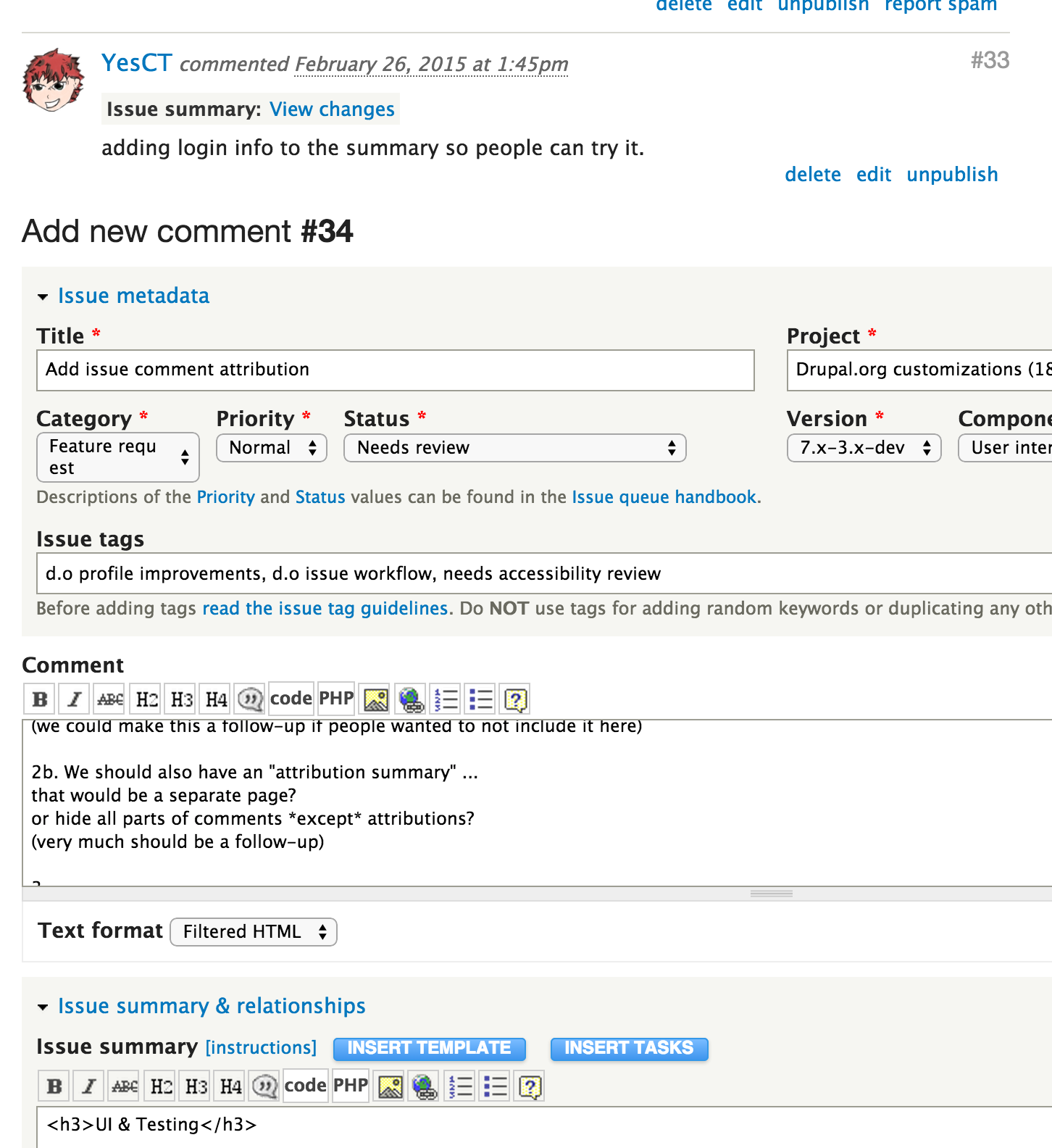Insert blockquote using Comment toolbar quote icon
Viewport: 1052px width, 1148px height.
click(x=251, y=699)
